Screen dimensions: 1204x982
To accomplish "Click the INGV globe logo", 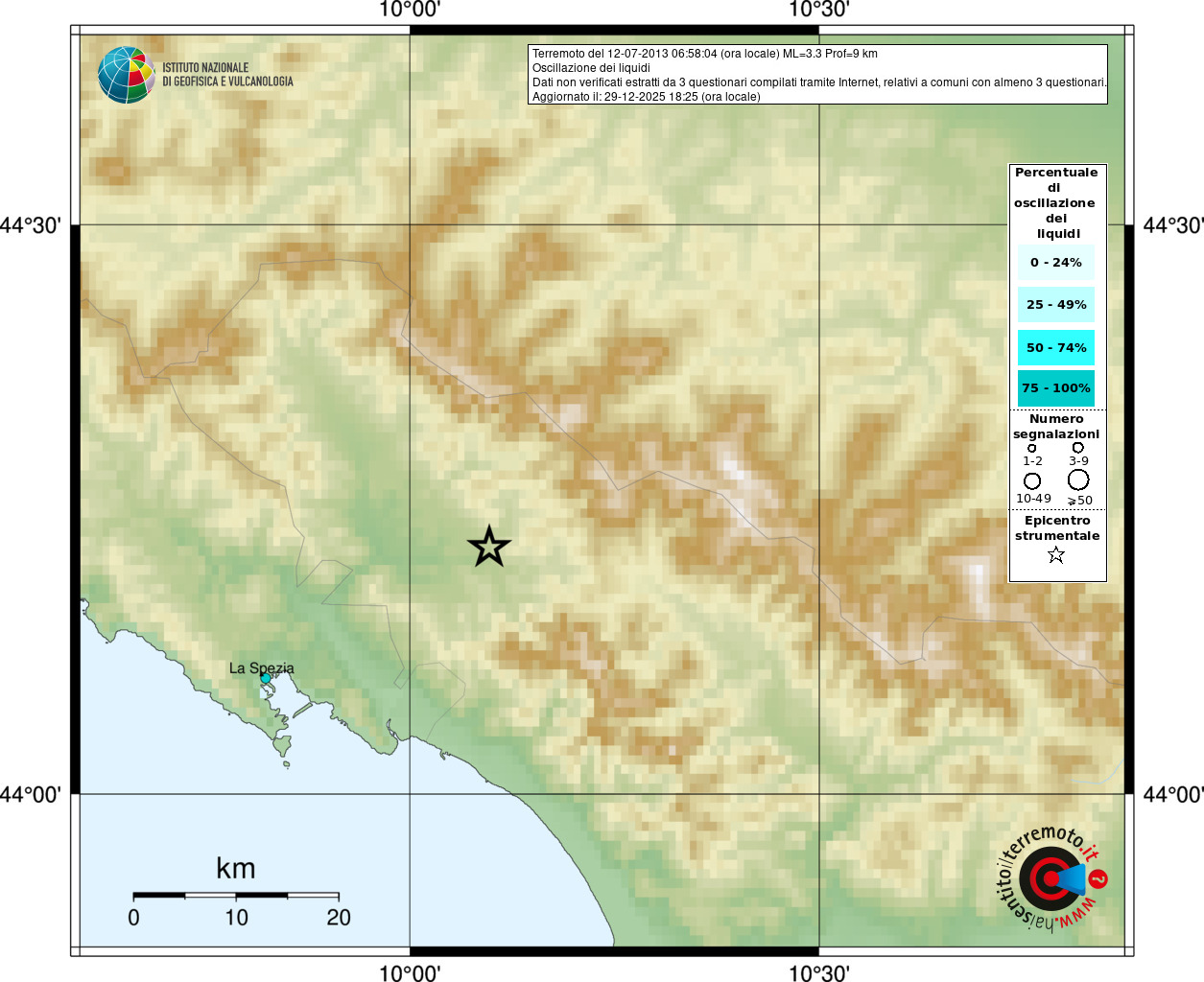I will (x=127, y=75).
